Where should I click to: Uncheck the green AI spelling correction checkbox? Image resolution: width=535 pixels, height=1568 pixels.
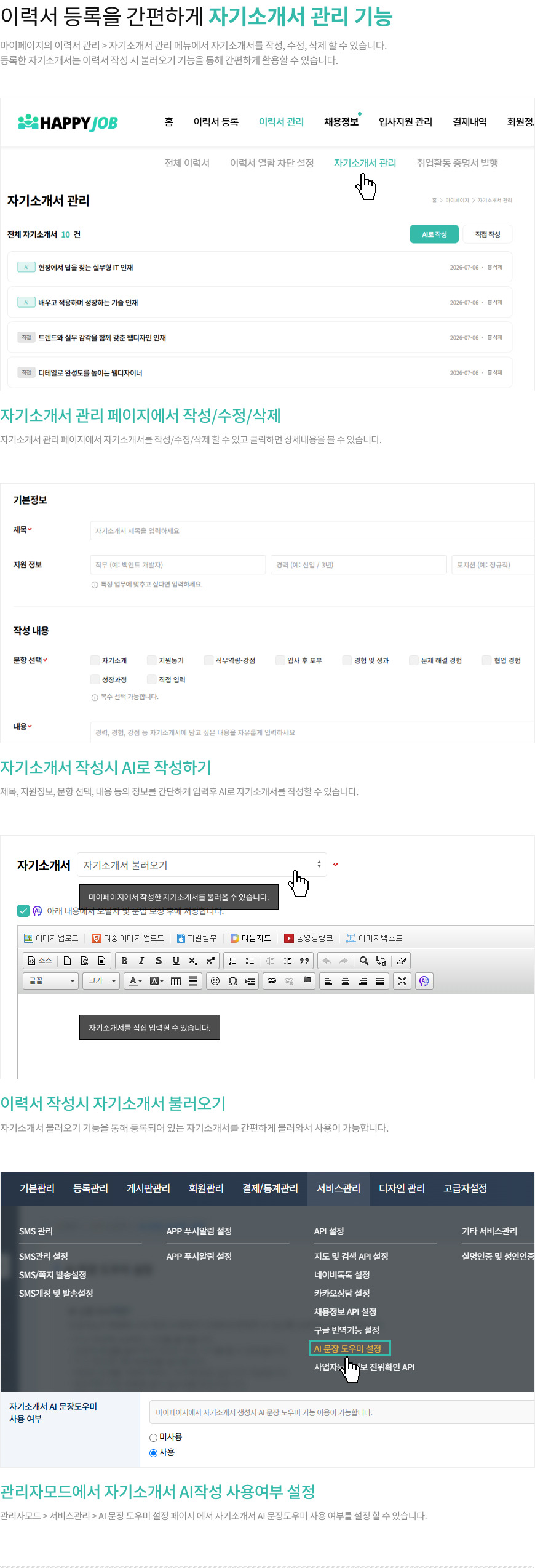pyautogui.click(x=23, y=911)
